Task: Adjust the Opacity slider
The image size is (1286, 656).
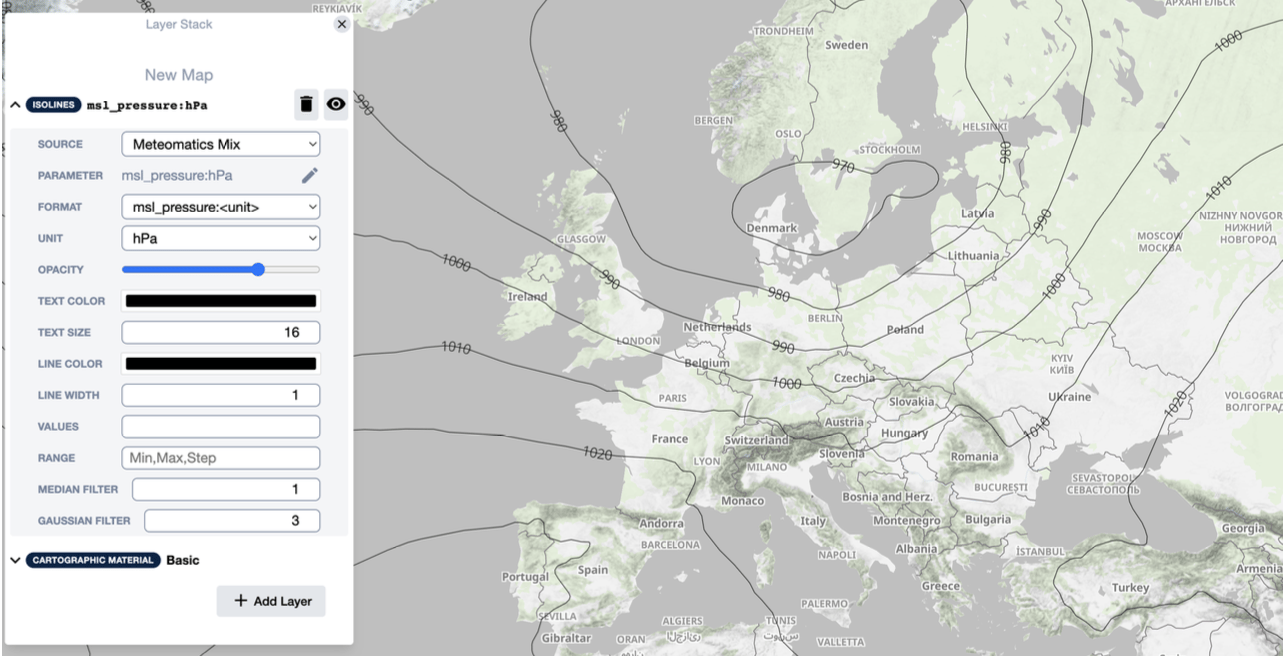Action: pos(258,269)
